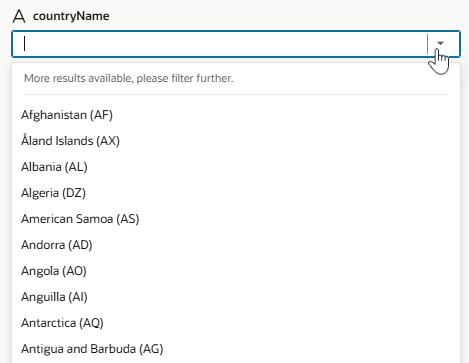469x363 pixels.
Task: Choose American Samoa (AS)
Action: [x=236, y=219]
